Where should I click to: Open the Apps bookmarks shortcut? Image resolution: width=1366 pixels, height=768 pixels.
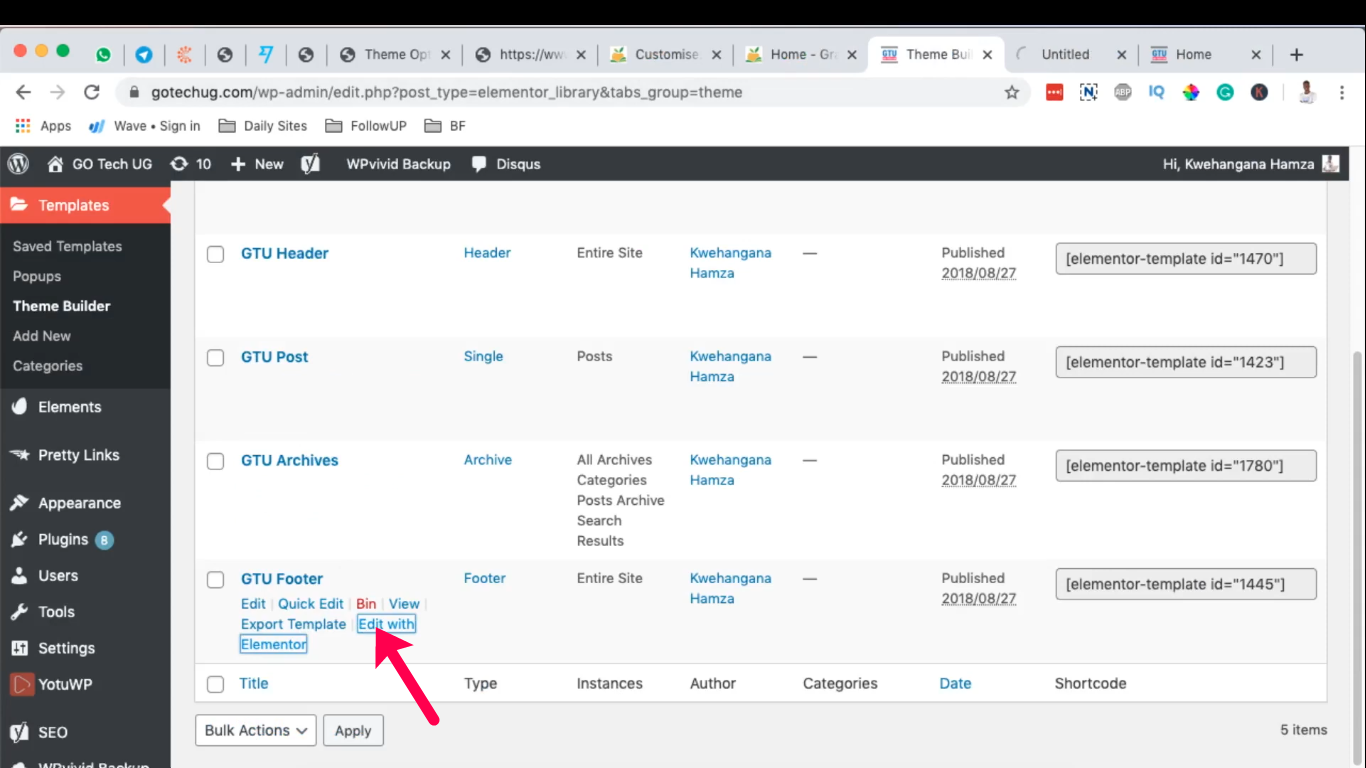pos(43,126)
